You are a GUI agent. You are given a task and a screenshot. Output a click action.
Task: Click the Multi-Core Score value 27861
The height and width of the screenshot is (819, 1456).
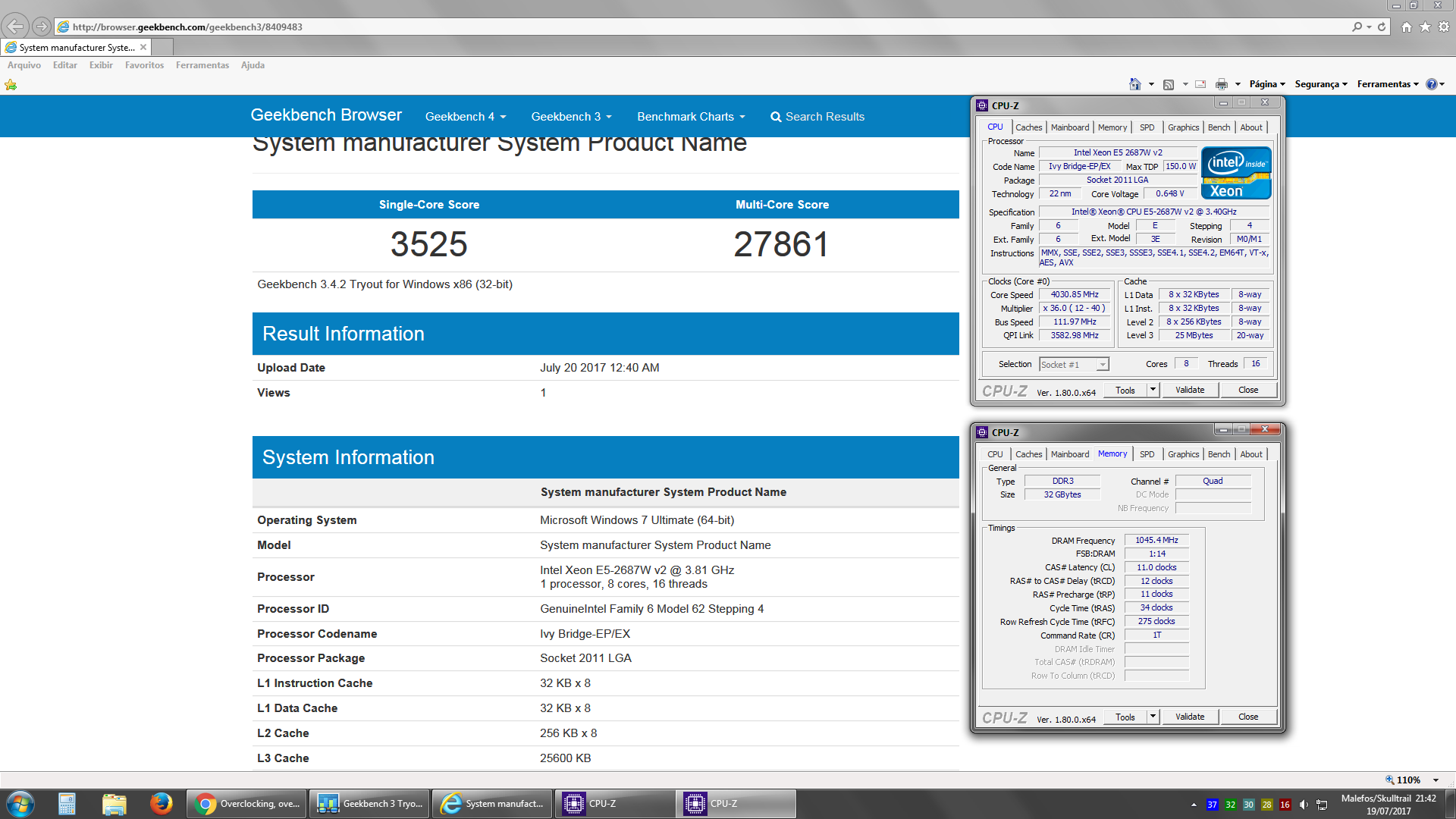coord(782,244)
